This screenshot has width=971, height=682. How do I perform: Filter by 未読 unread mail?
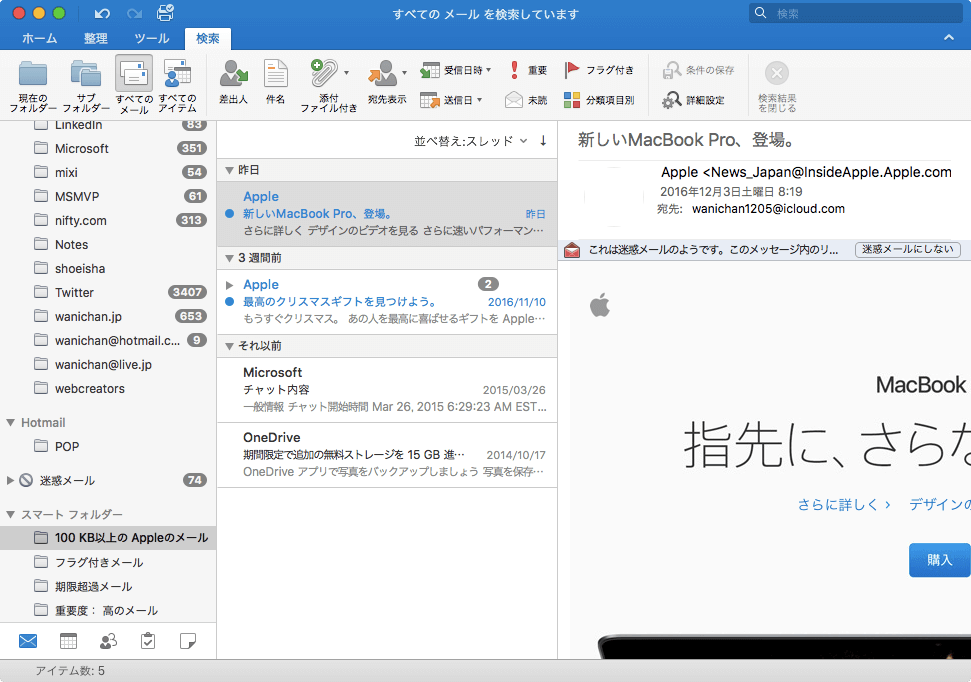pos(526,100)
